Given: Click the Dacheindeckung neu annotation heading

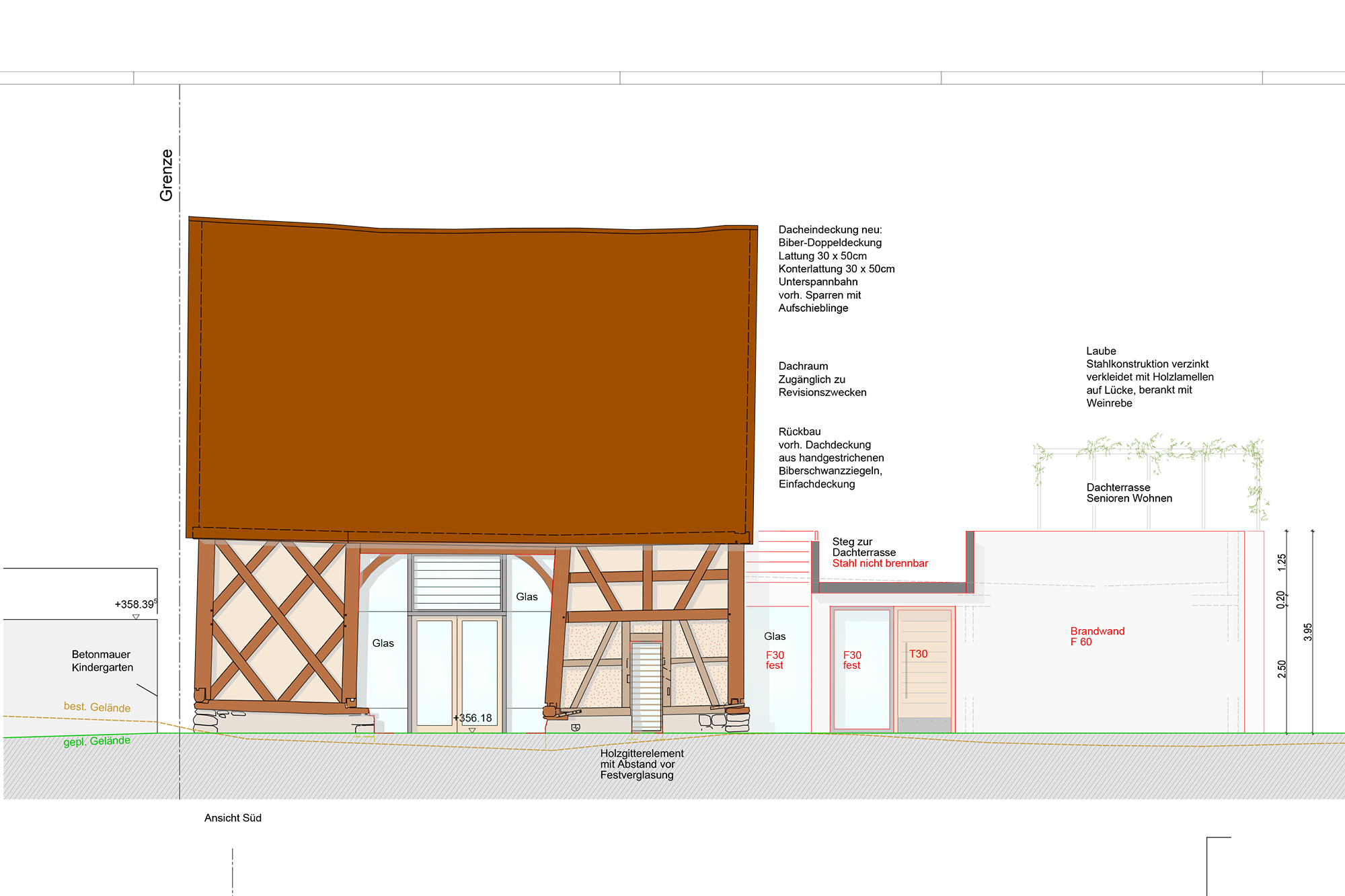Looking at the screenshot, I should pos(830,230).
